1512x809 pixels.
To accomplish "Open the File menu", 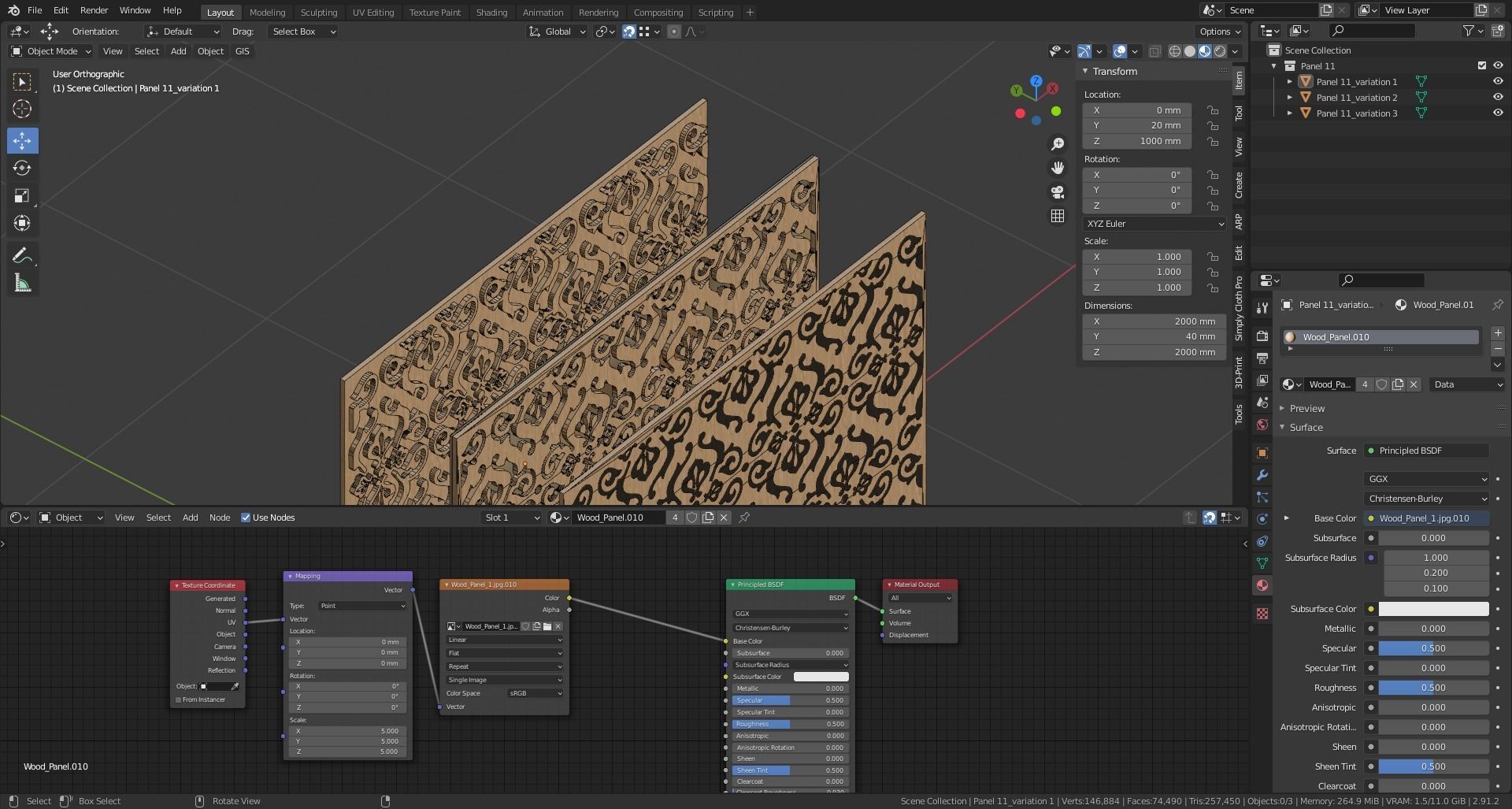I will pos(35,10).
